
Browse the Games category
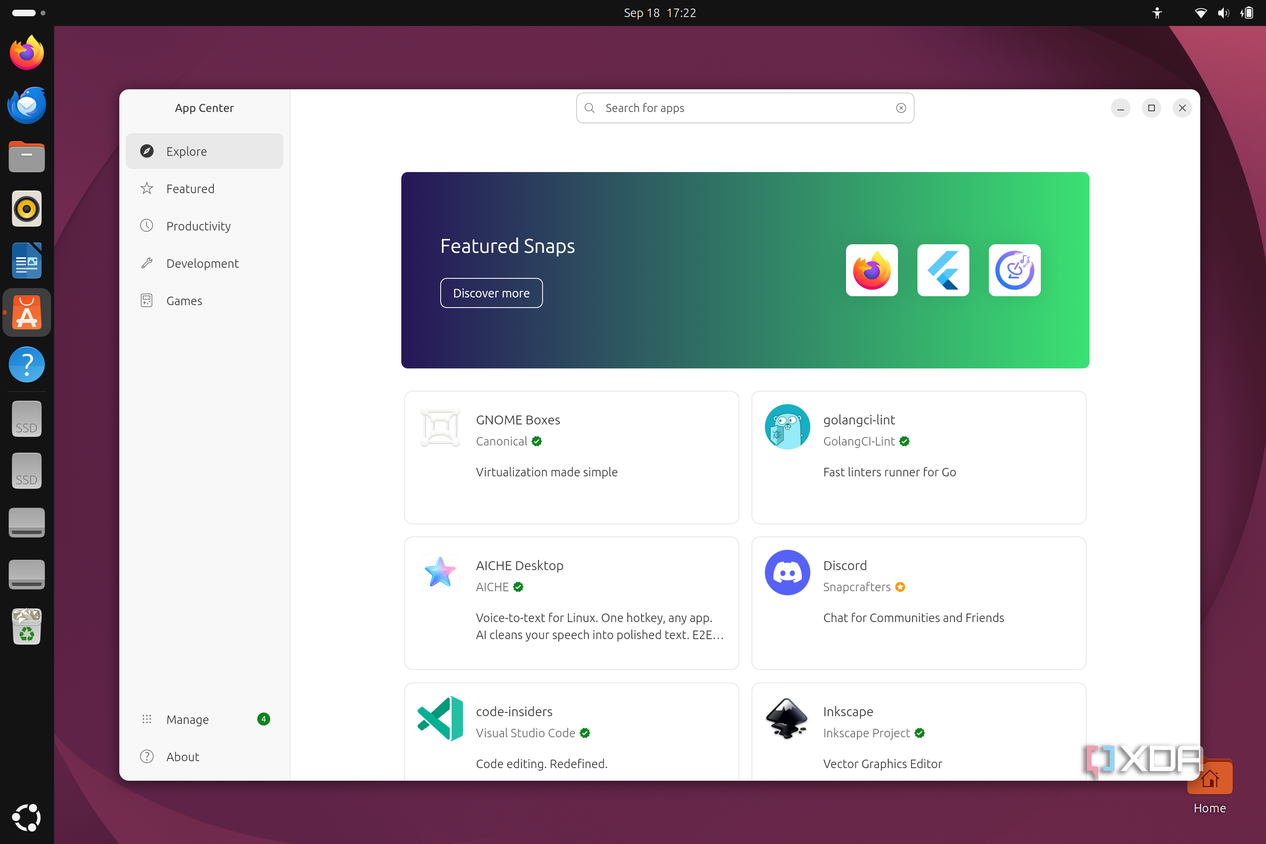[204, 300]
